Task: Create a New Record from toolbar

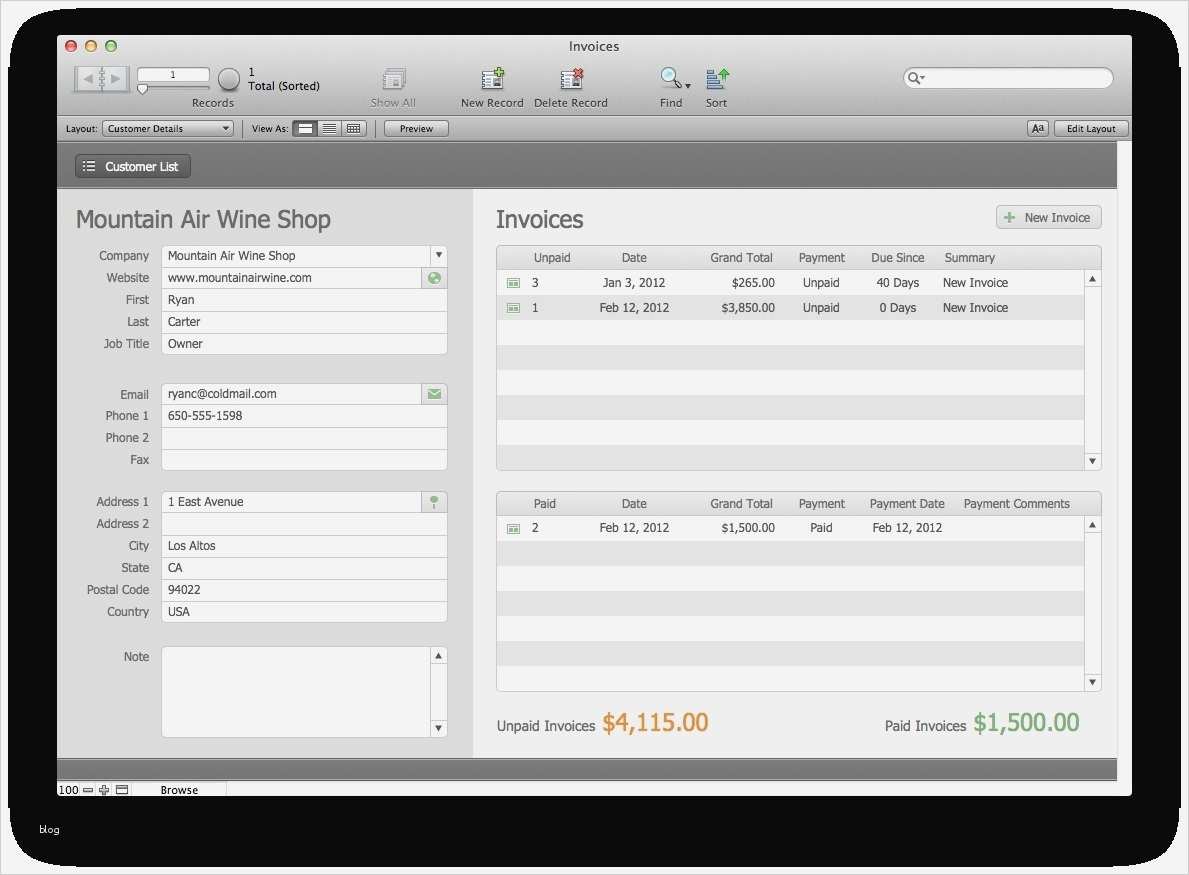Action: 492,79
